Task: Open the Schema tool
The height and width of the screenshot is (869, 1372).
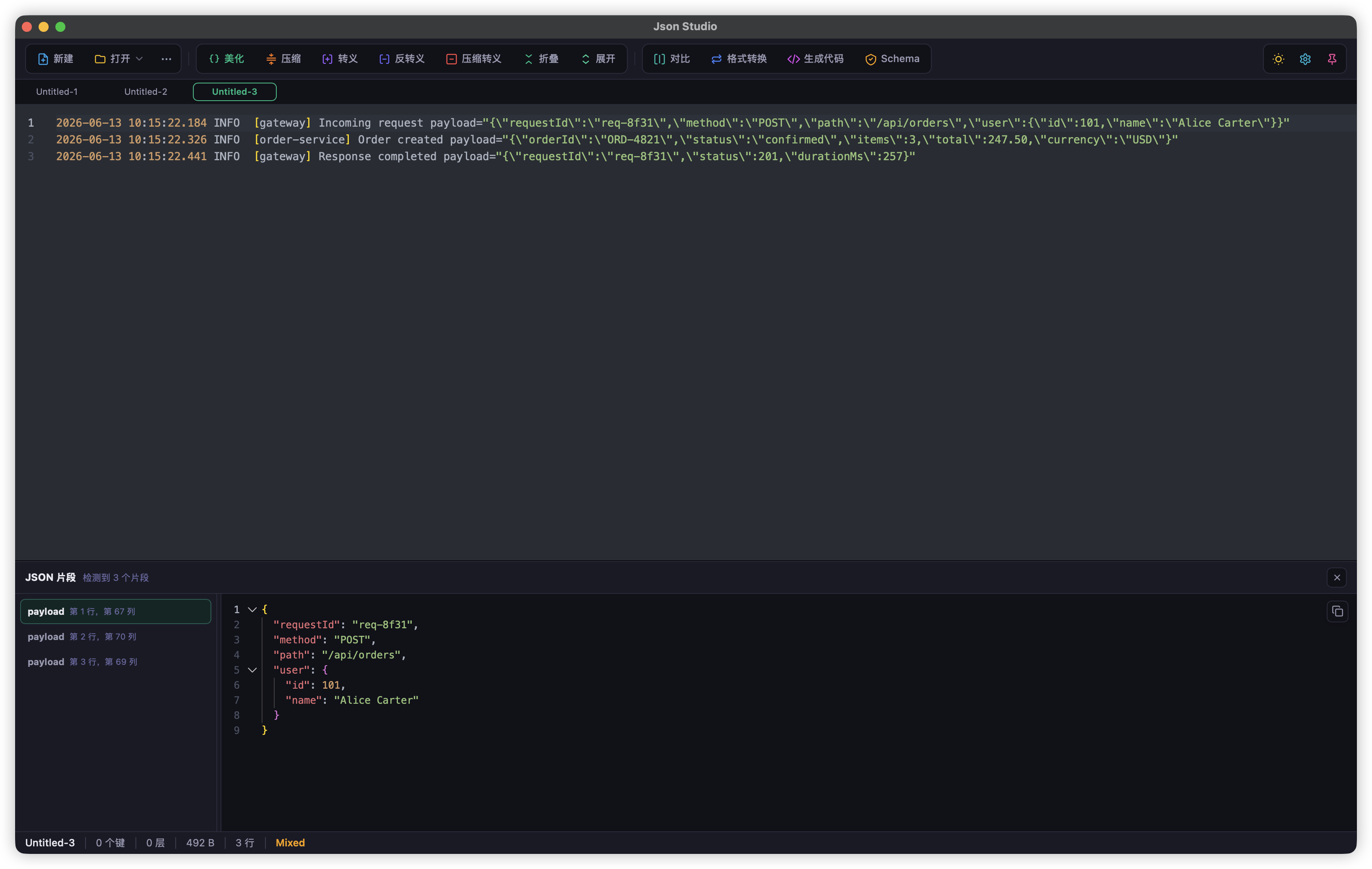Action: point(892,59)
